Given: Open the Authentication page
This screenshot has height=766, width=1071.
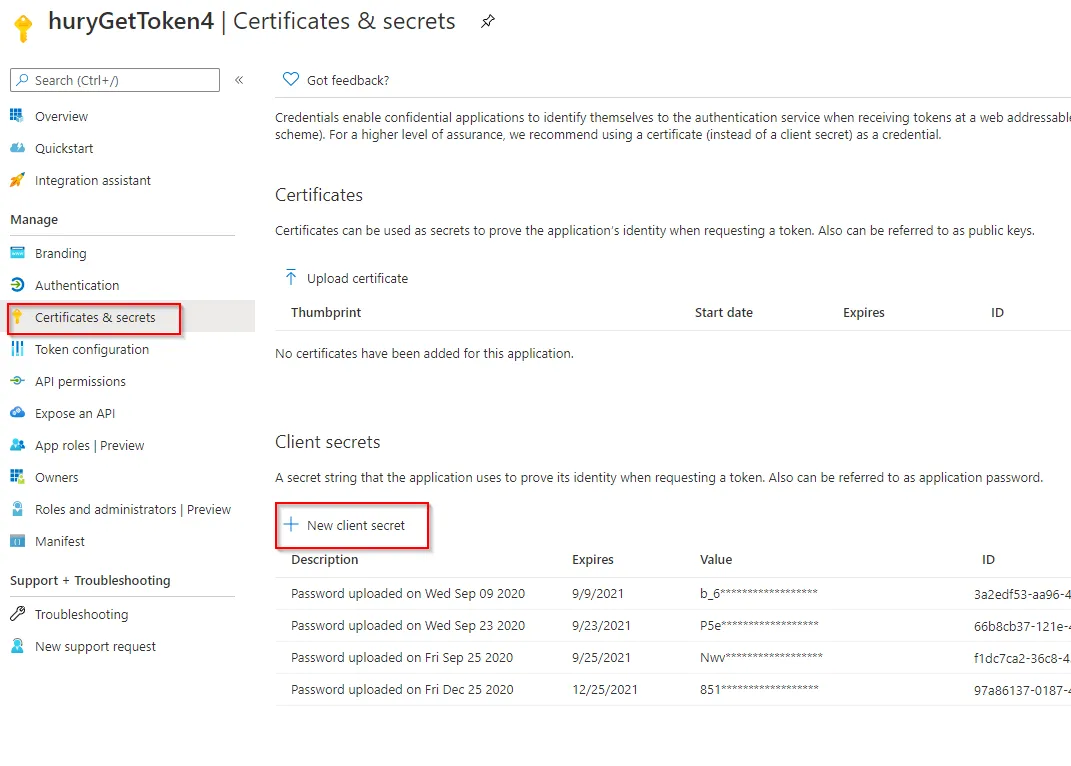Looking at the screenshot, I should [77, 286].
